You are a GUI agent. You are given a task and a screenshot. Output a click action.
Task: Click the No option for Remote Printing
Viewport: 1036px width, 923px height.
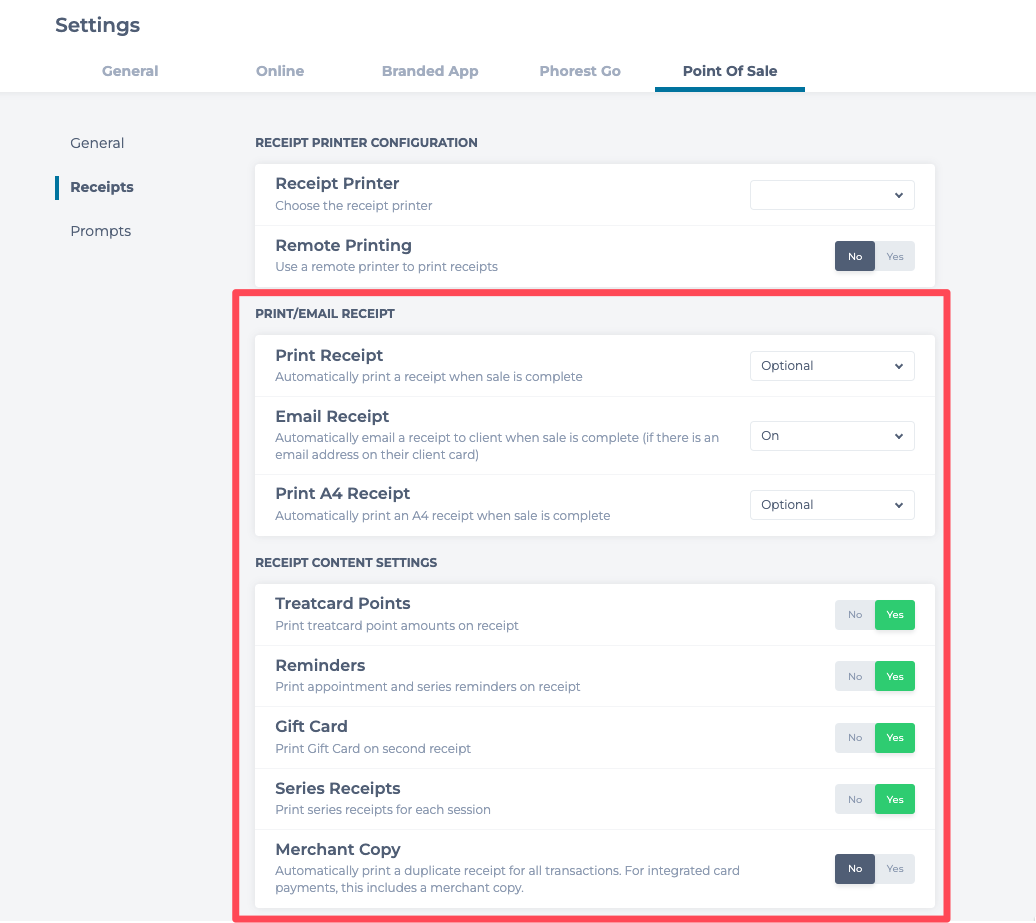click(855, 257)
